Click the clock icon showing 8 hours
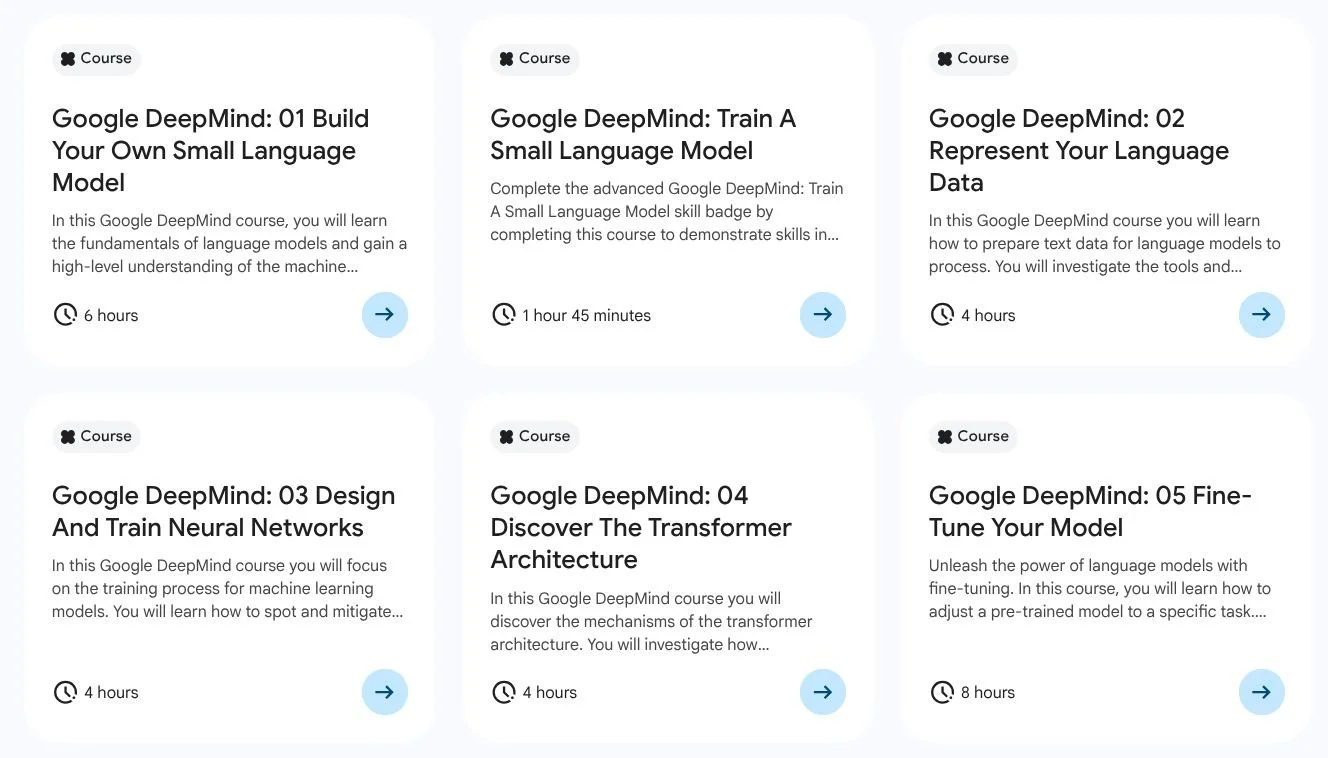This screenshot has height=758, width=1328. tap(942, 691)
